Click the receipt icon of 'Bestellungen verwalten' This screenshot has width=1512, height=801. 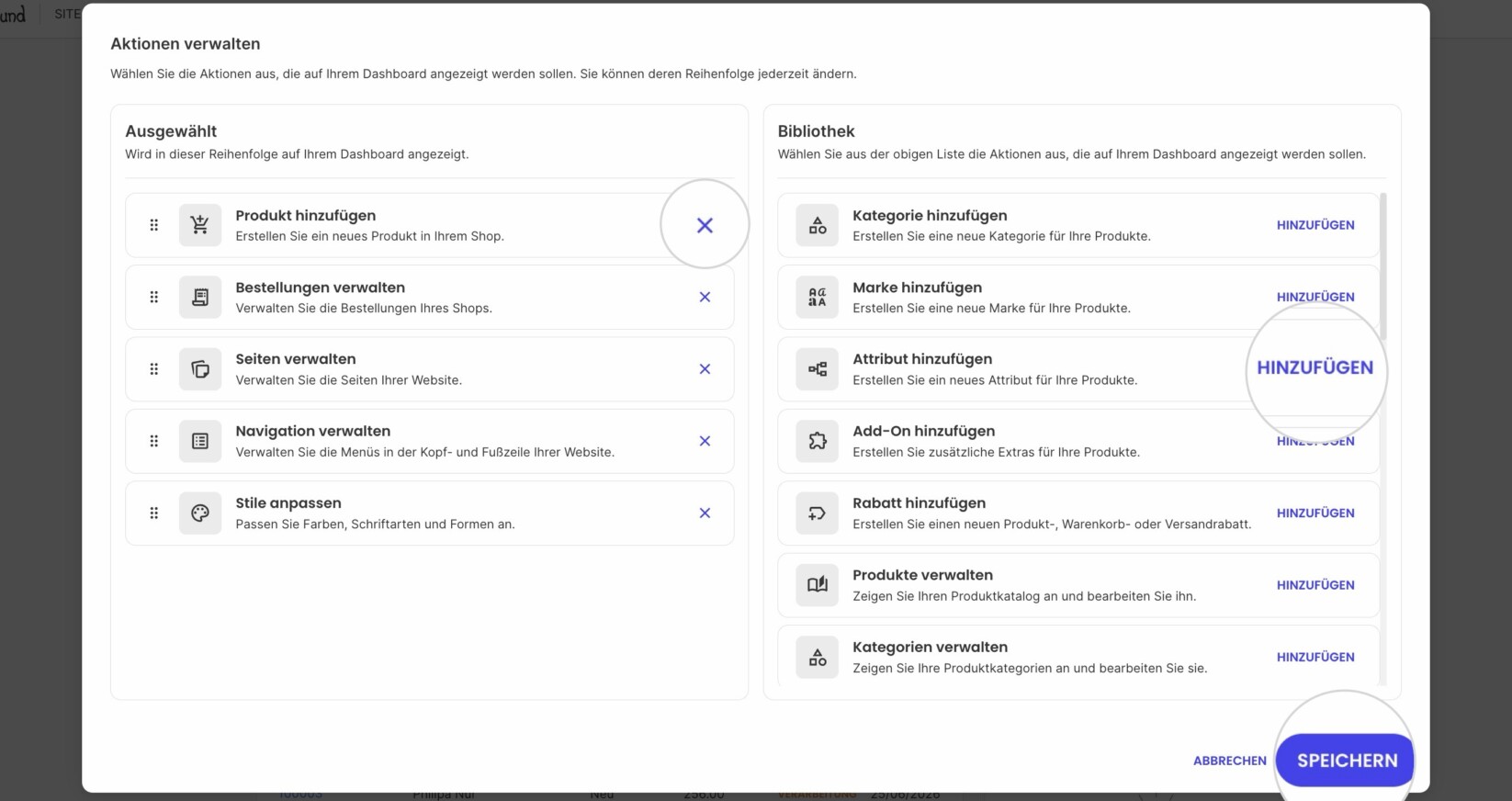click(x=200, y=297)
